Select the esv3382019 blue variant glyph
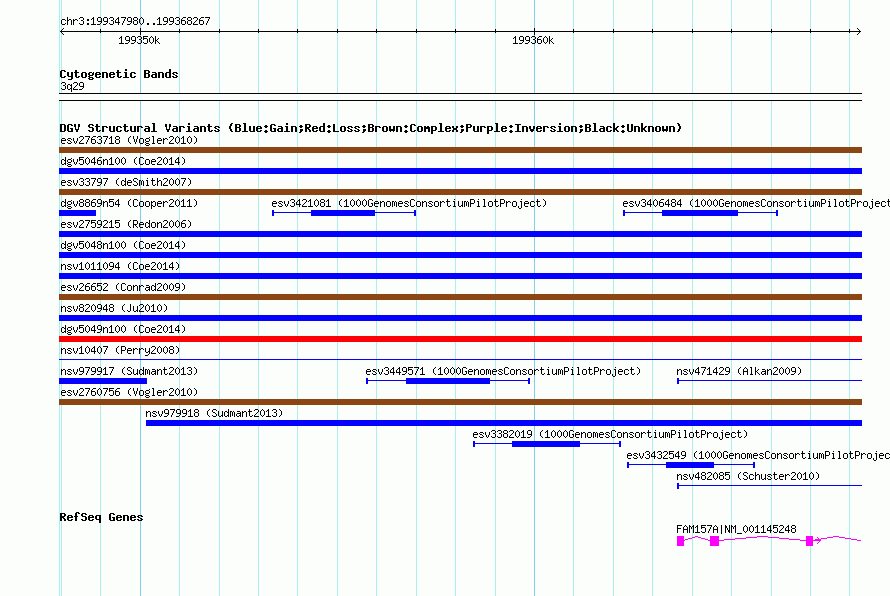Image resolution: width=890 pixels, height=596 pixels. tap(547, 444)
